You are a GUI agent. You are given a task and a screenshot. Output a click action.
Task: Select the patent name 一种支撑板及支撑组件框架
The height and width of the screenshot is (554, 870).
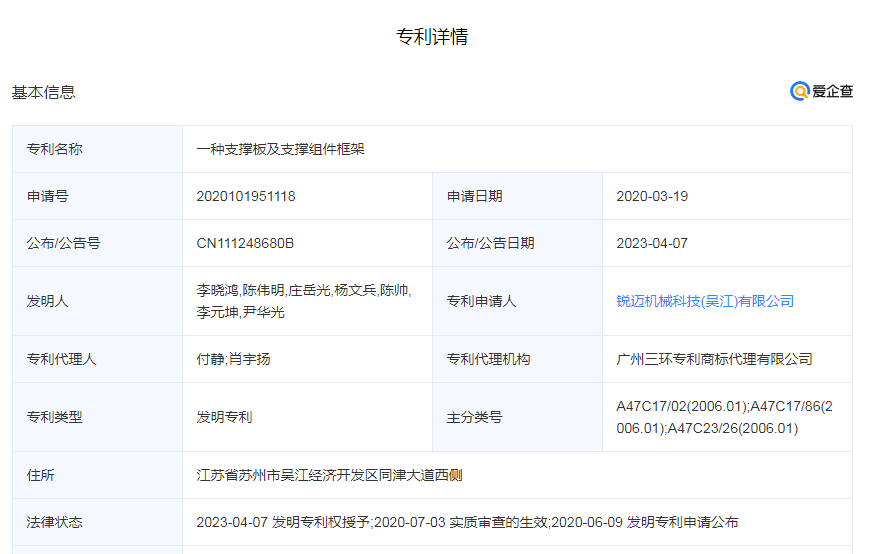(280, 149)
